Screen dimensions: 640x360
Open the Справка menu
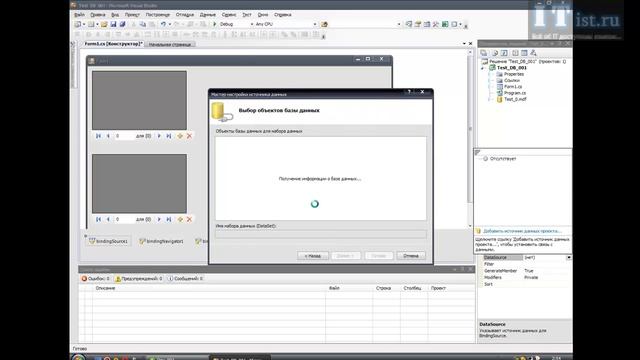[282, 15]
